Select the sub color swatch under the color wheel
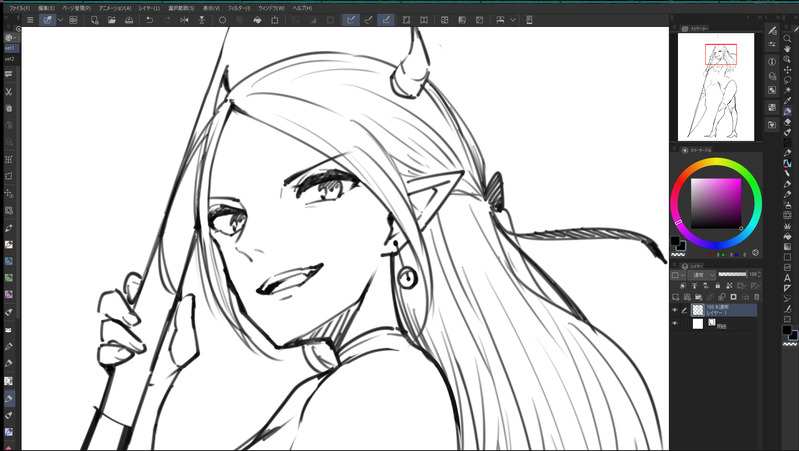 click(x=681, y=247)
